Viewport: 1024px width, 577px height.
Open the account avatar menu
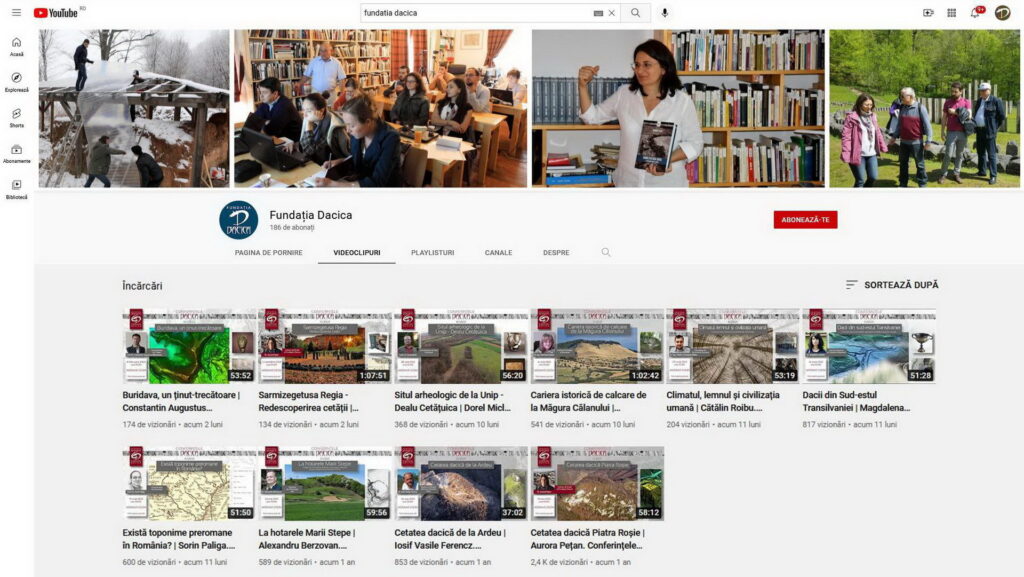(x=1002, y=13)
